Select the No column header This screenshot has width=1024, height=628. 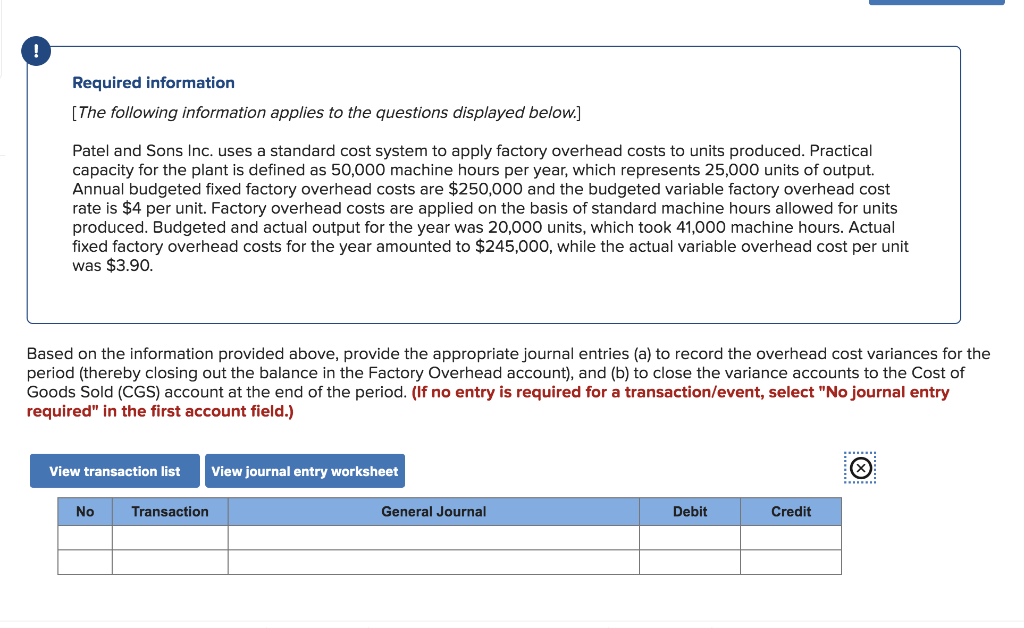(85, 511)
